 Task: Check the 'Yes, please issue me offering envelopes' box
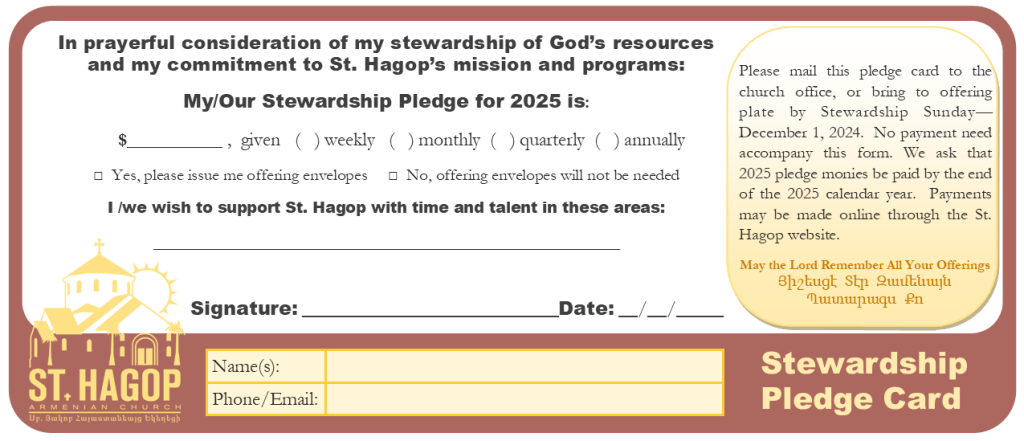point(98,176)
